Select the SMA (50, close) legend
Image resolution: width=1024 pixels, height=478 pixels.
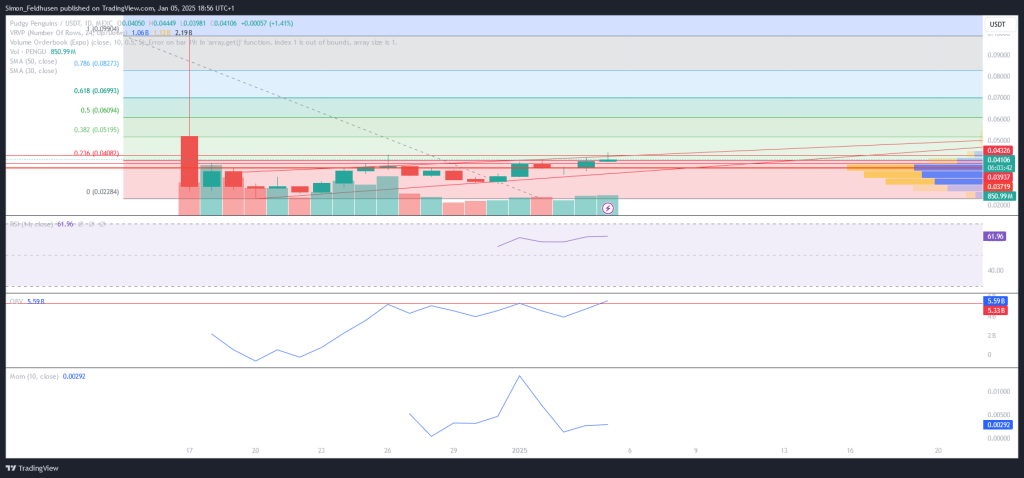click(x=33, y=61)
